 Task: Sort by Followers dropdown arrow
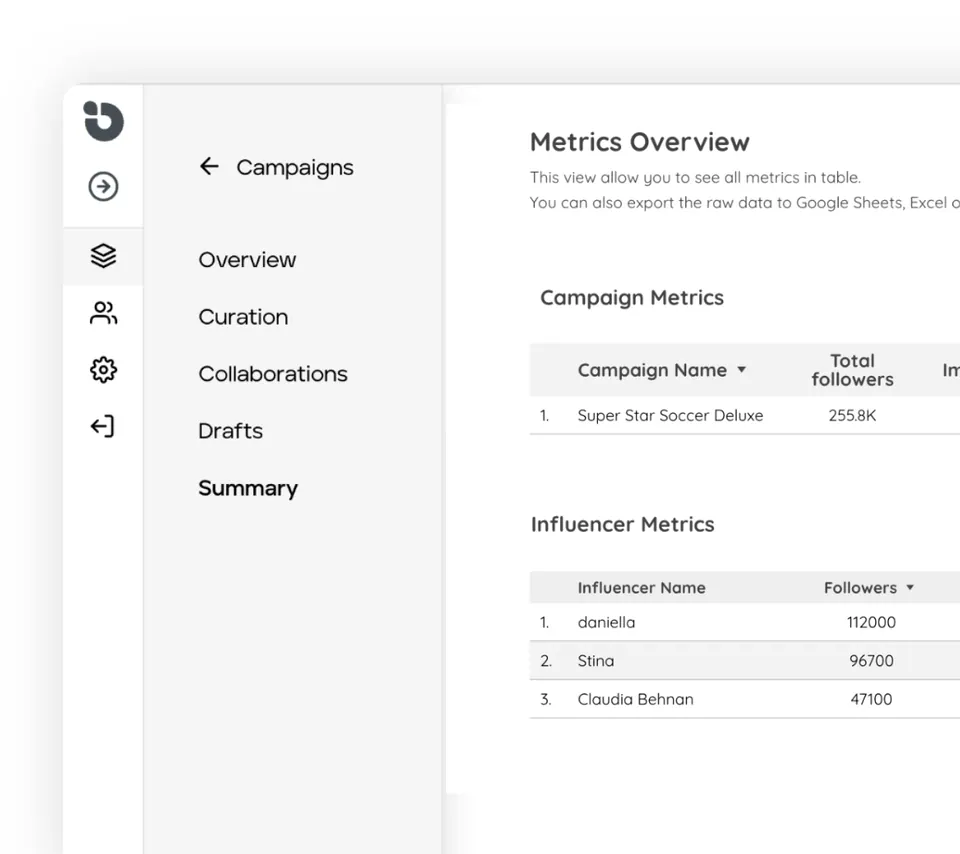[910, 587]
